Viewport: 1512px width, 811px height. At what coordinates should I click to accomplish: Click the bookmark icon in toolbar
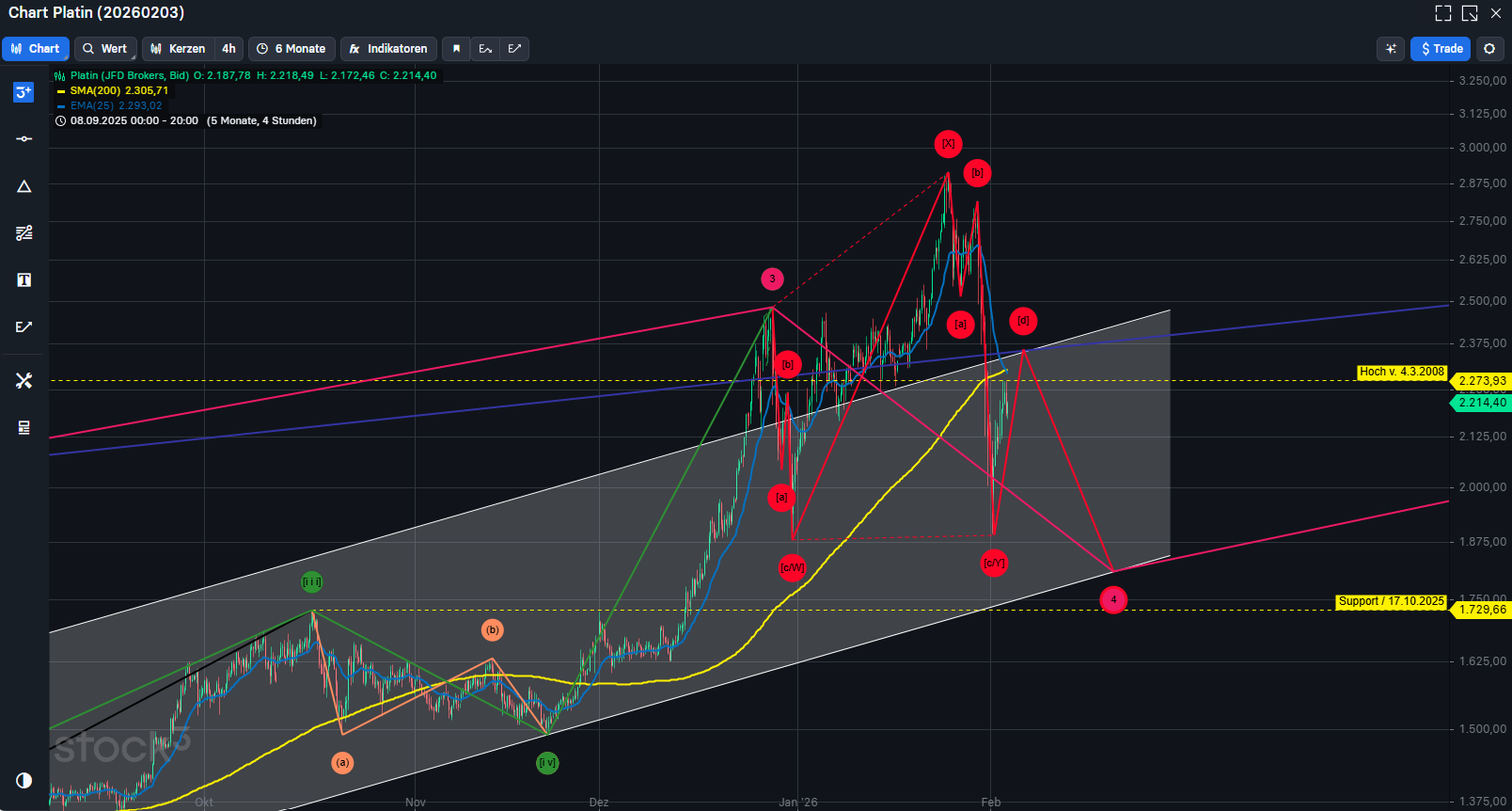(x=456, y=49)
